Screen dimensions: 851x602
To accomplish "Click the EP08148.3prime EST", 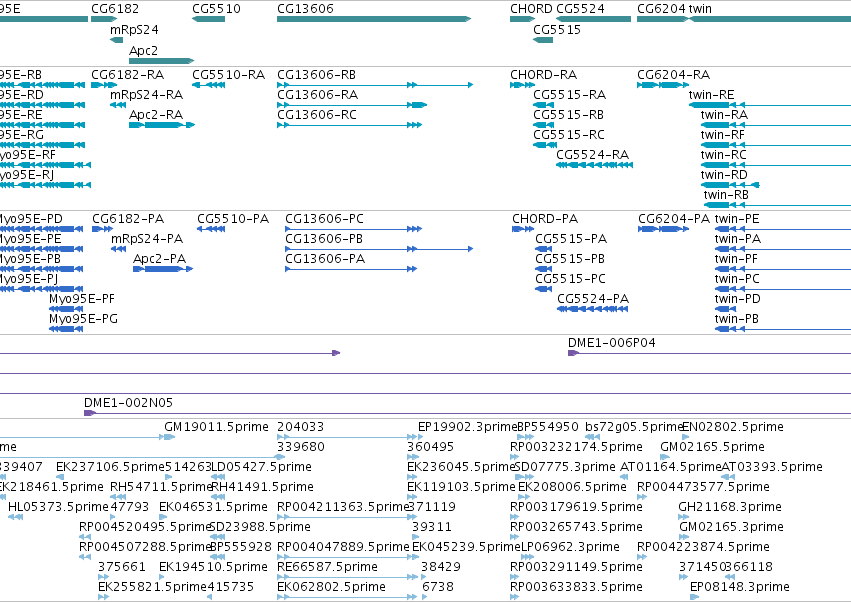I will tap(695, 597).
